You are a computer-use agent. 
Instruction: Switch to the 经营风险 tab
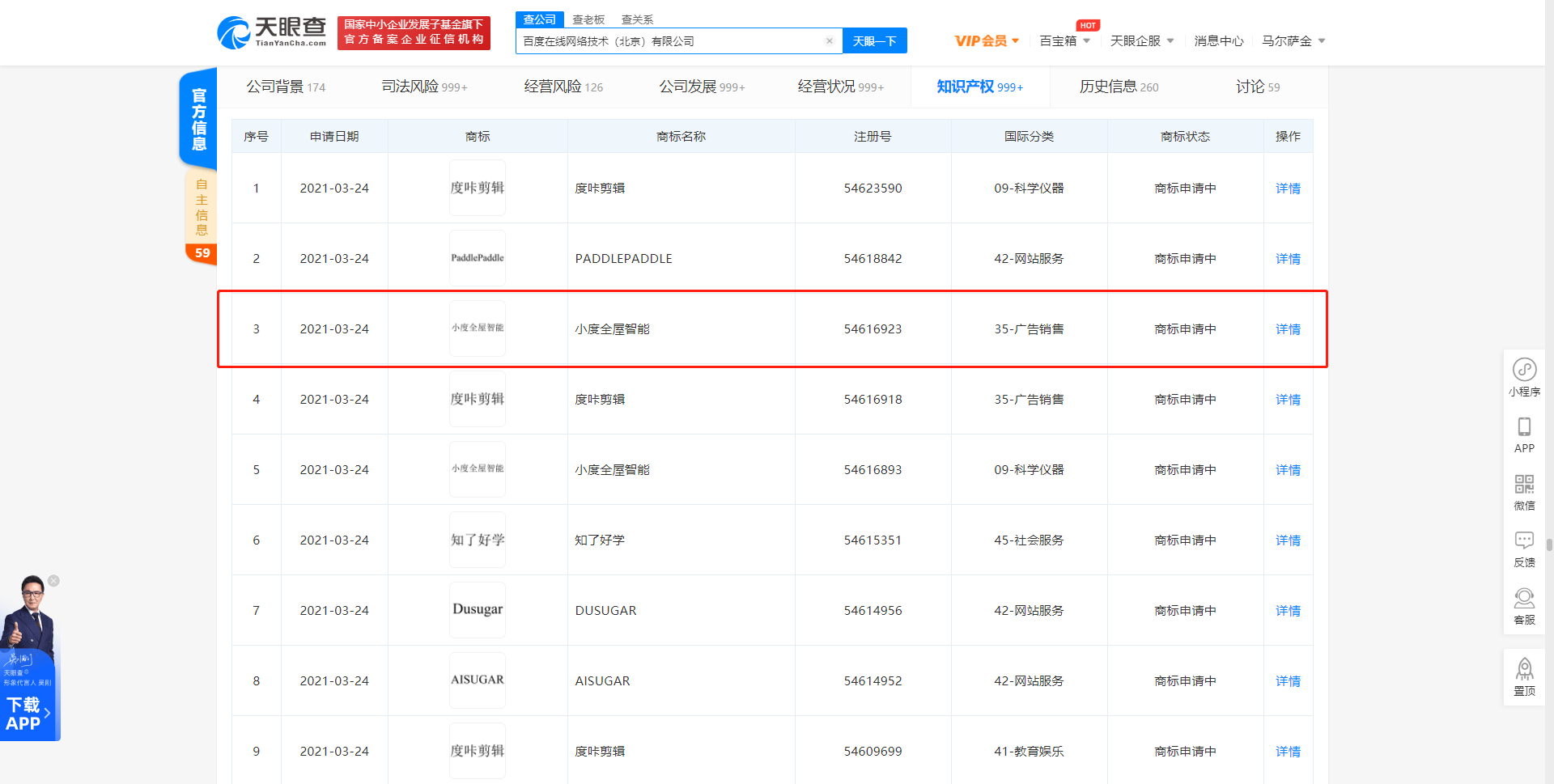click(x=563, y=87)
